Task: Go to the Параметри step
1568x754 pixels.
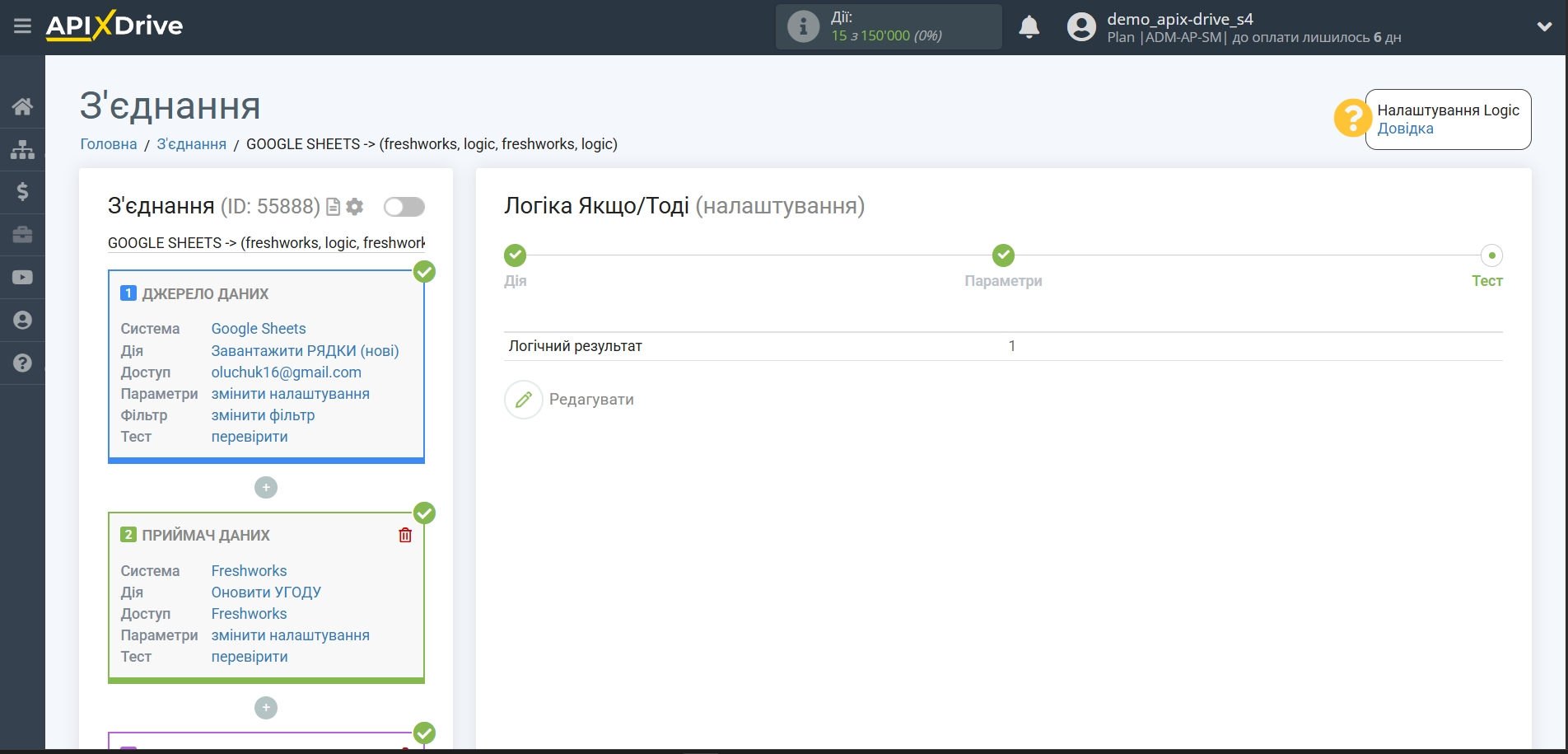Action: tap(1002, 256)
